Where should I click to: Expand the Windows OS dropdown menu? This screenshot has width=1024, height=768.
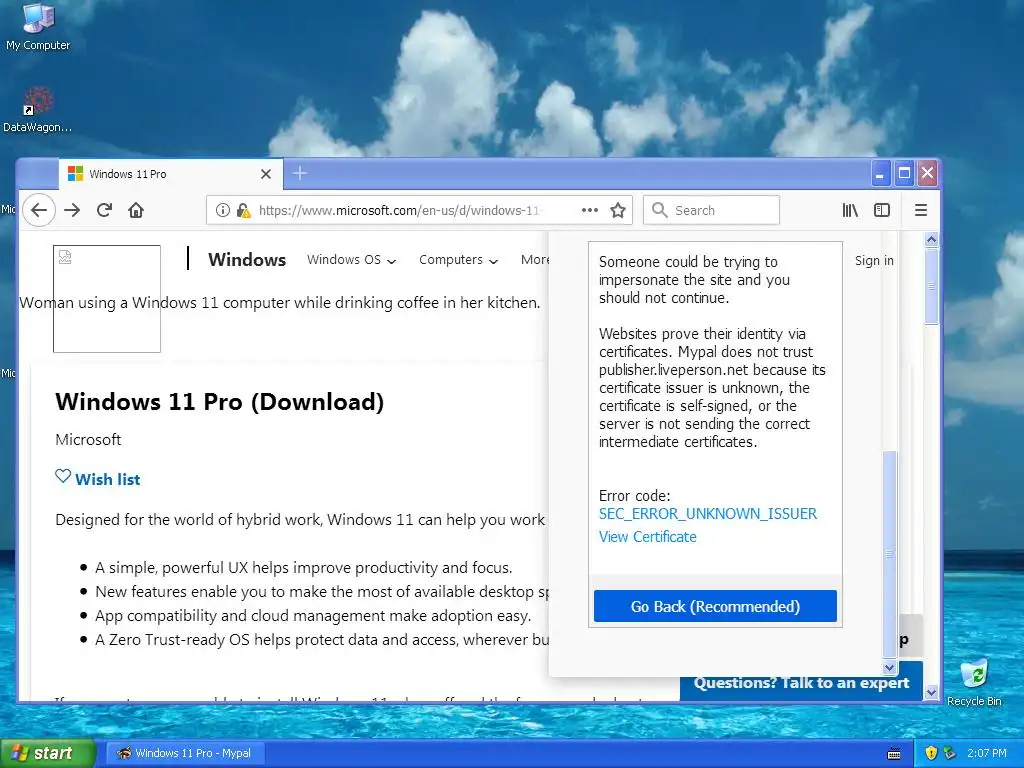pos(351,260)
